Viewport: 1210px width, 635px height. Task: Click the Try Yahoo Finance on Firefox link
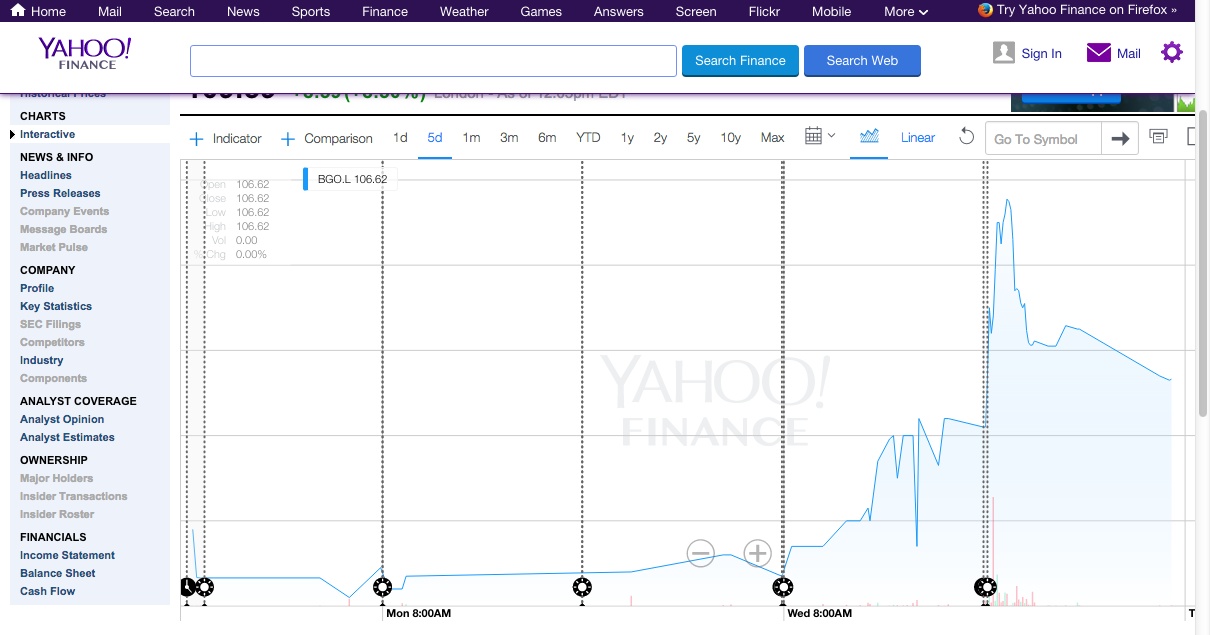coord(1087,10)
